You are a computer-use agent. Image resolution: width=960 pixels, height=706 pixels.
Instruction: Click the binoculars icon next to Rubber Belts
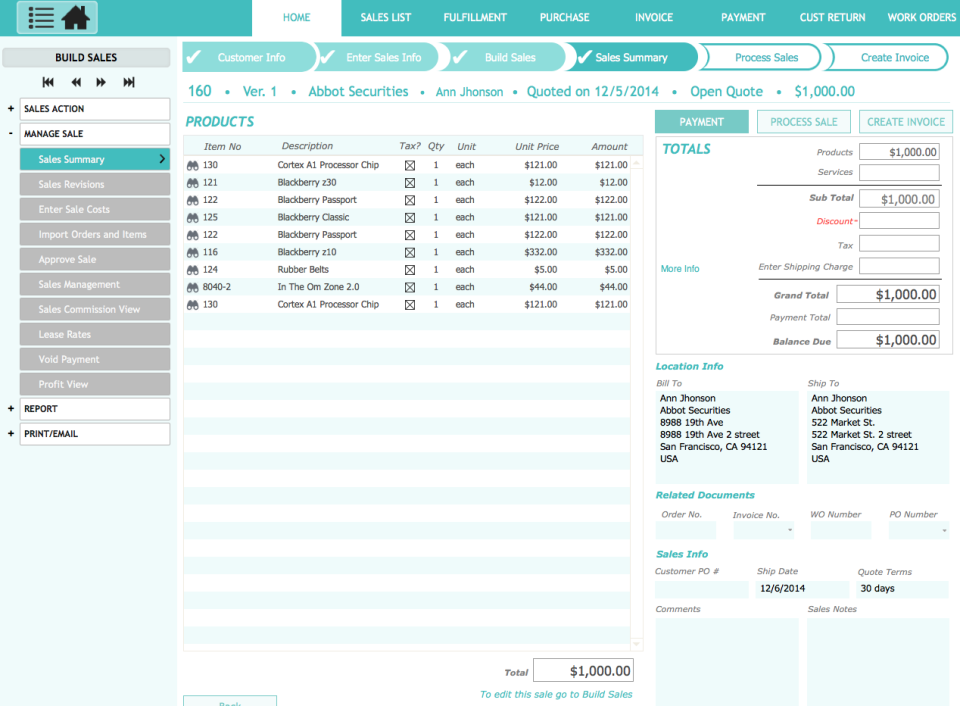tap(191, 269)
